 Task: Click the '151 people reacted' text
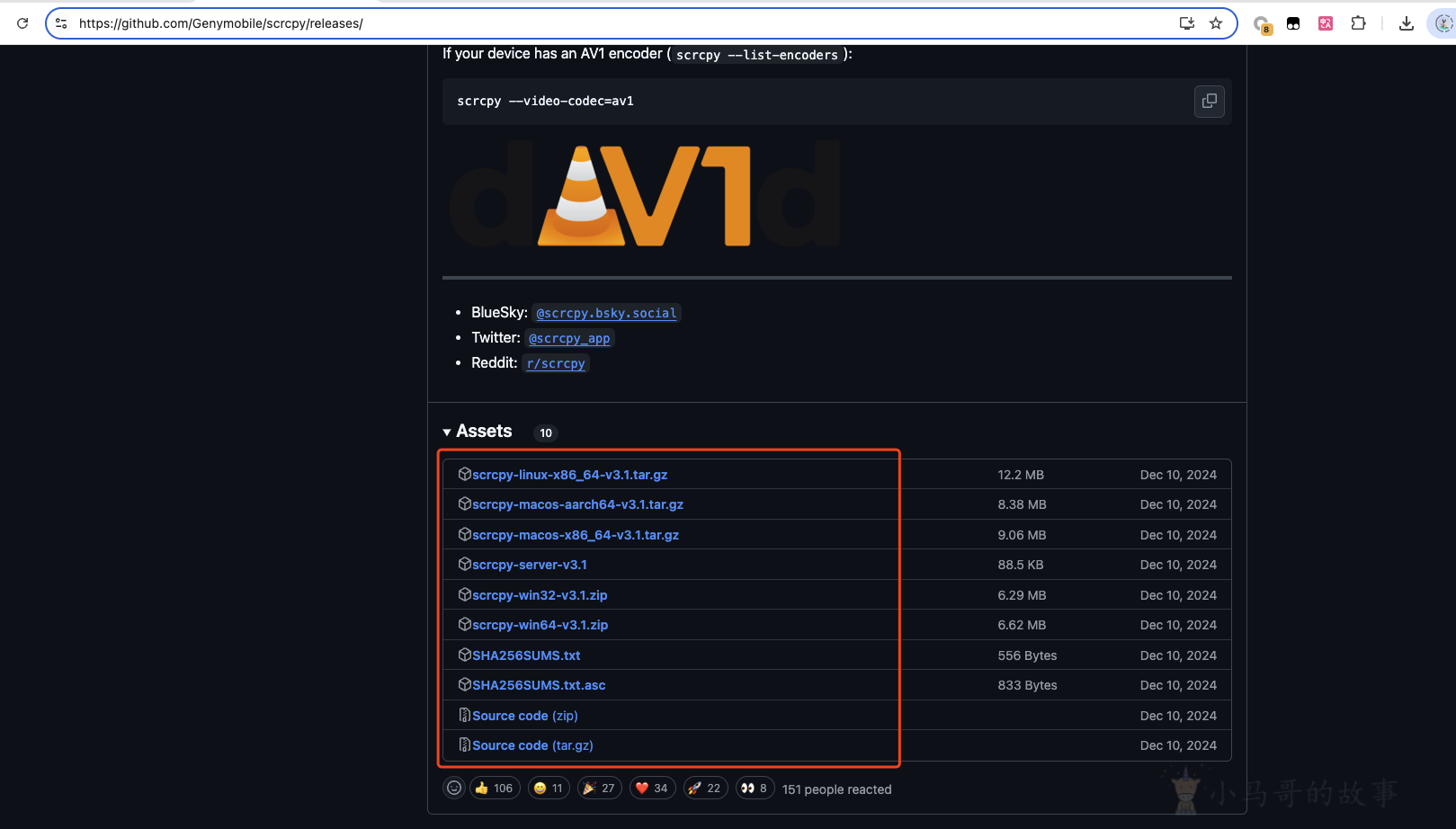[x=837, y=789]
